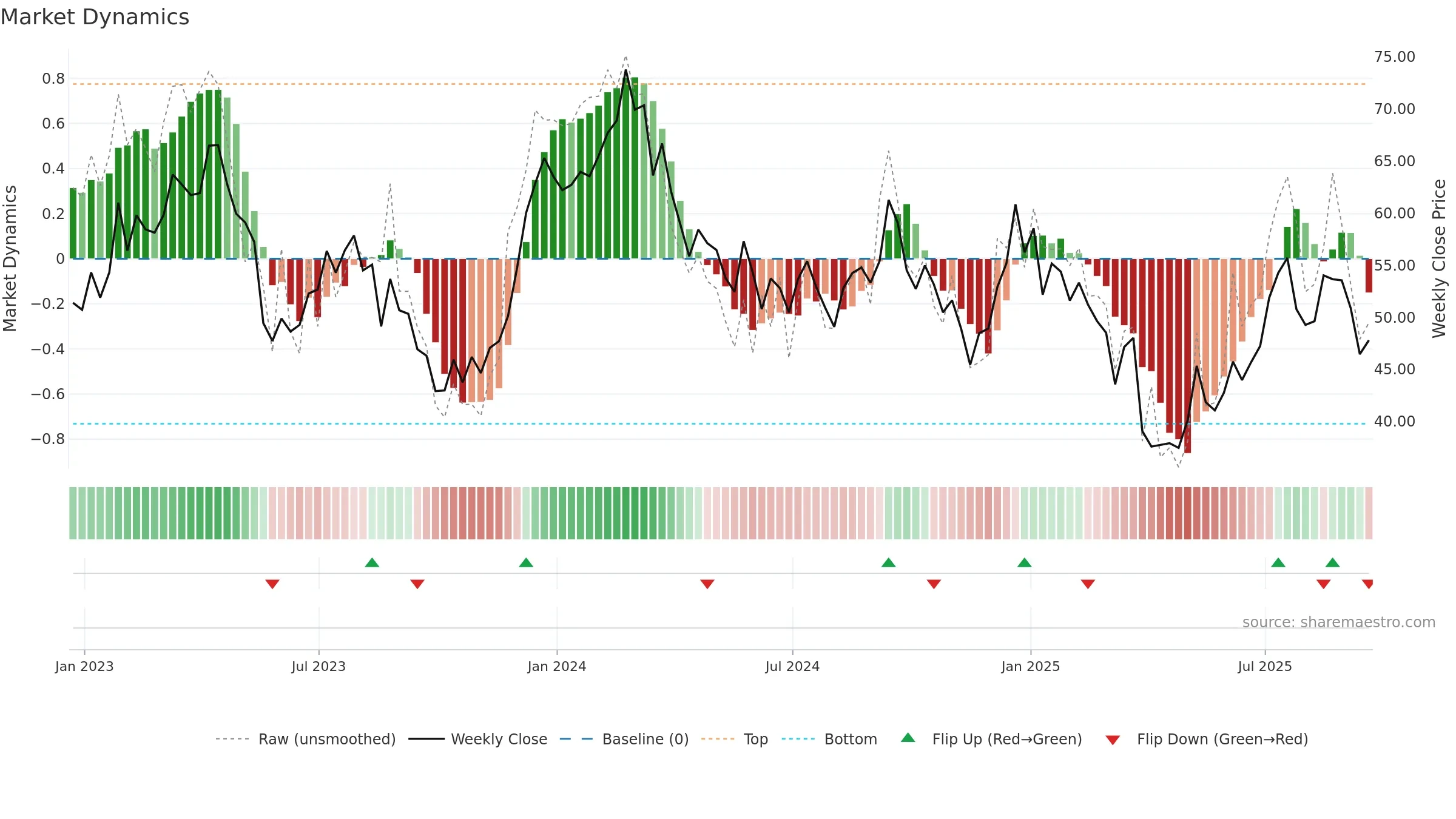This screenshot has height=819, width=1456.
Task: Click the red flip-down triangle around Apr 2024
Action: point(707,584)
